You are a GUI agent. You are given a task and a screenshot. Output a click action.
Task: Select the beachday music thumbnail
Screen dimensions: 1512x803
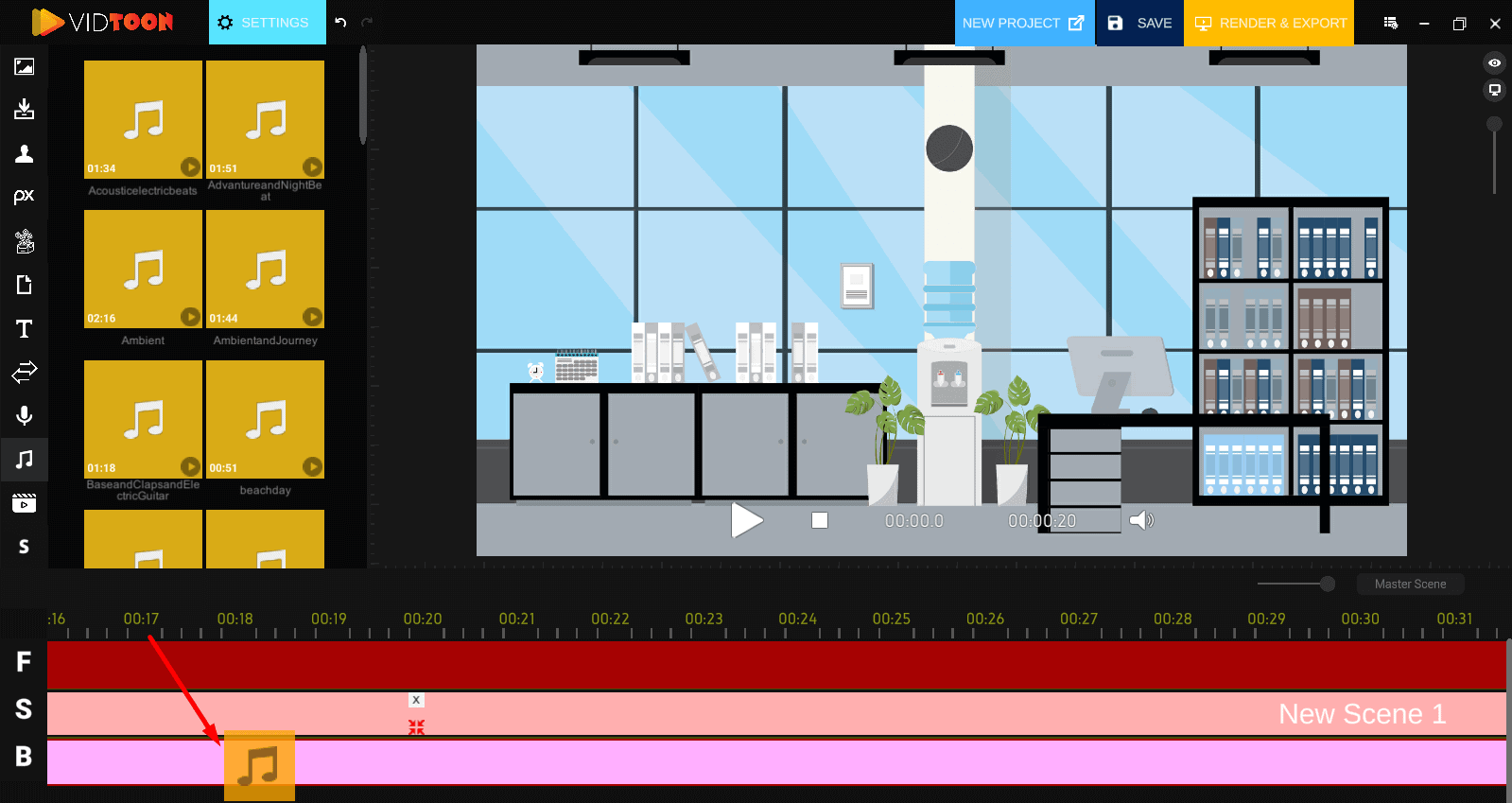tap(265, 419)
